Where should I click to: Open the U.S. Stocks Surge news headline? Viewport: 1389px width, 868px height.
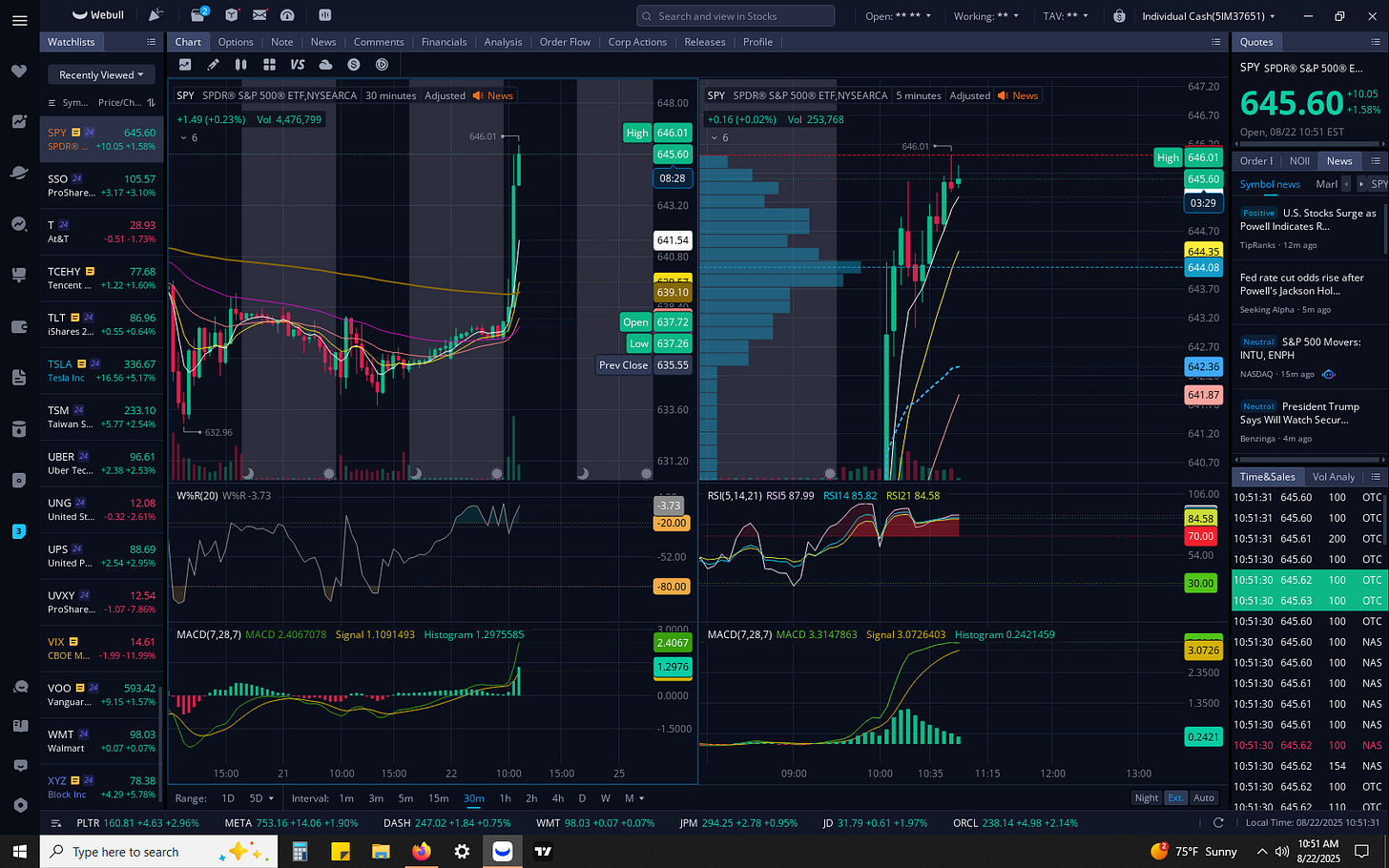(1308, 219)
